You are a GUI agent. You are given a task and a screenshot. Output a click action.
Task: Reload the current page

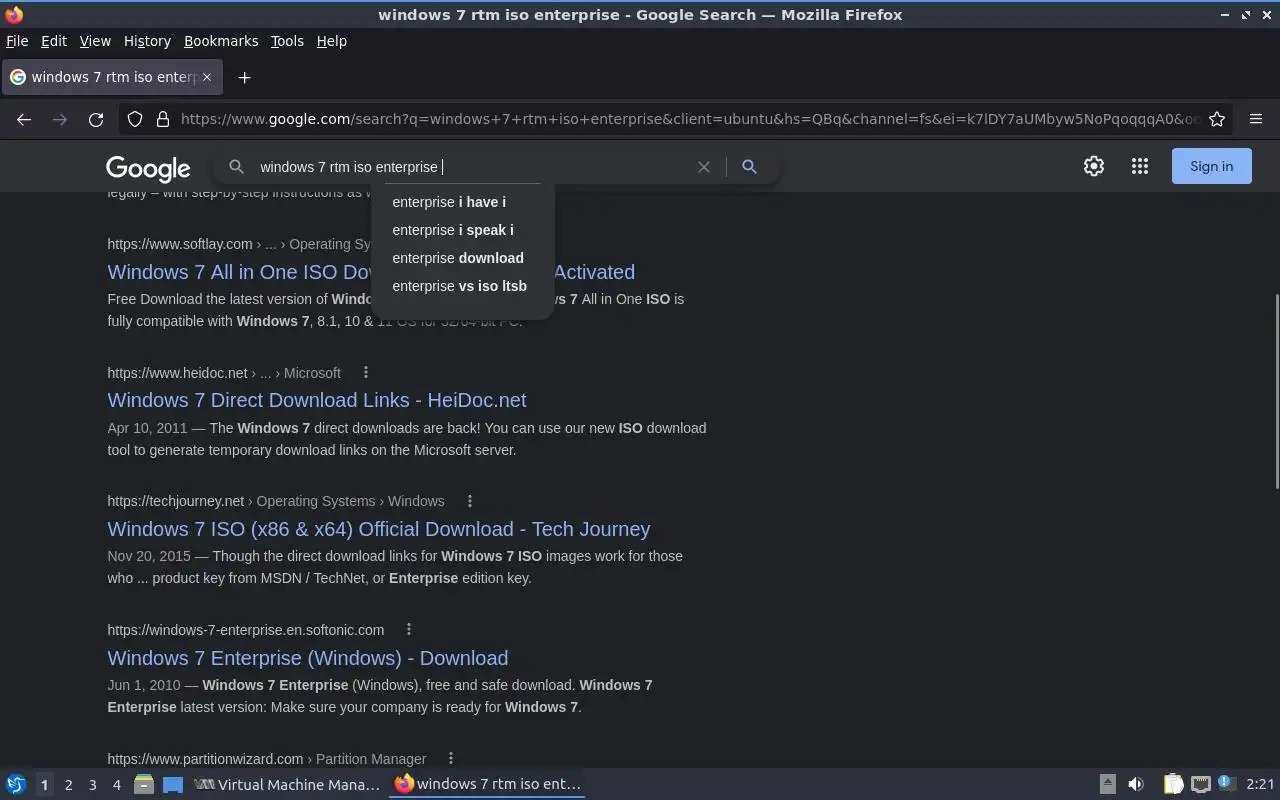(x=96, y=119)
